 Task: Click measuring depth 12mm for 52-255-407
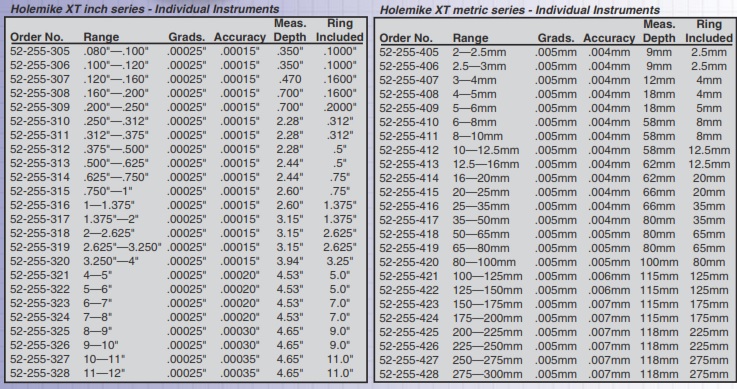(x=659, y=80)
